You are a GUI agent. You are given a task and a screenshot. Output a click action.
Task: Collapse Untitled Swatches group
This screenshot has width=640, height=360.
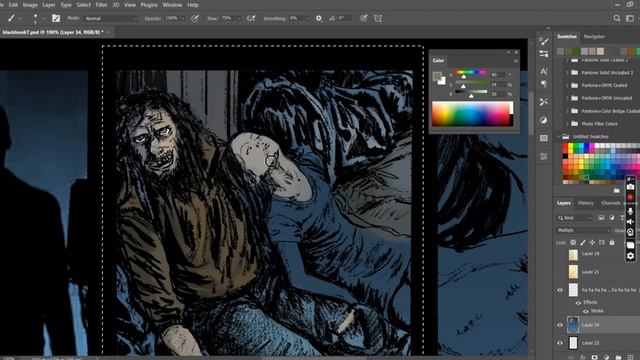click(x=559, y=136)
